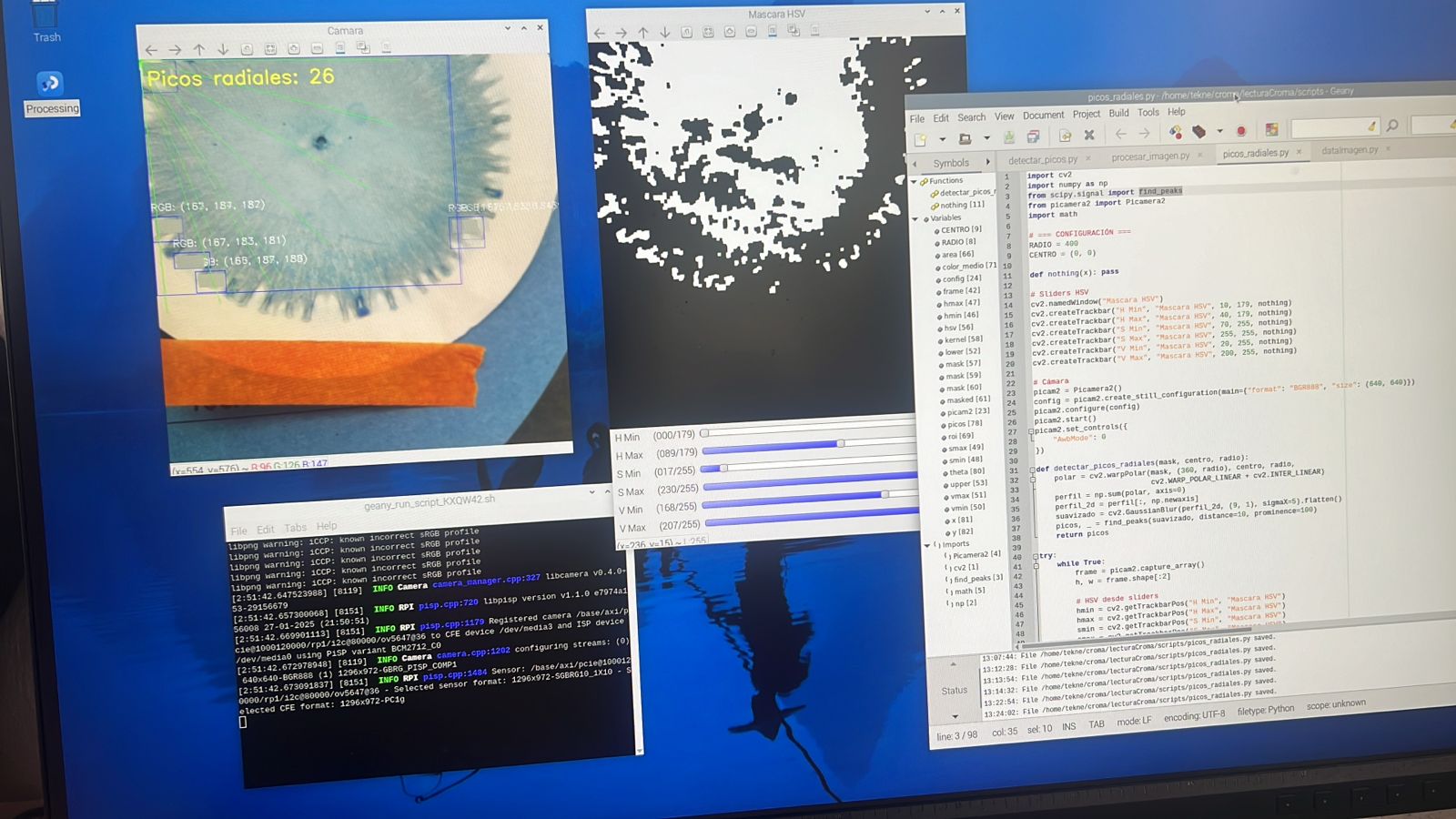Click pan-left arrow in Camara window toolbar
Screen dimensions: 1456x819
152,50
